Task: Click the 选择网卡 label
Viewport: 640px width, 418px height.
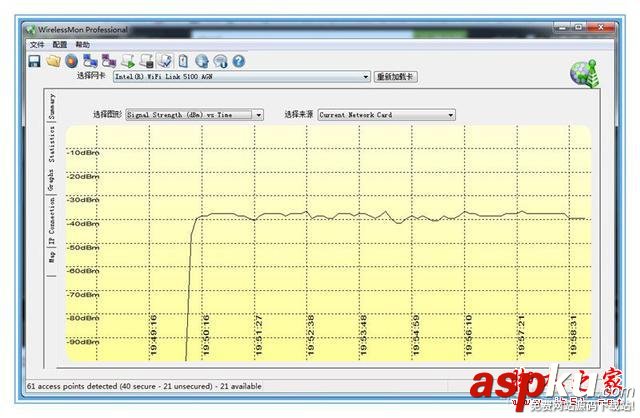Action: tap(91, 76)
